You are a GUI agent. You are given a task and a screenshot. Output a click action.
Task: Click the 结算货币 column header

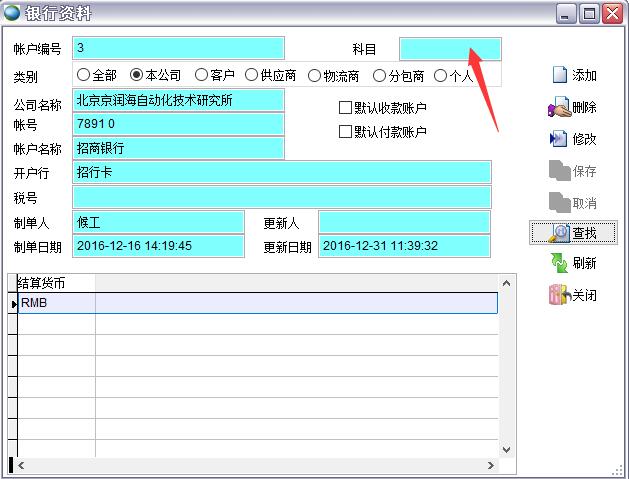[x=56, y=283]
